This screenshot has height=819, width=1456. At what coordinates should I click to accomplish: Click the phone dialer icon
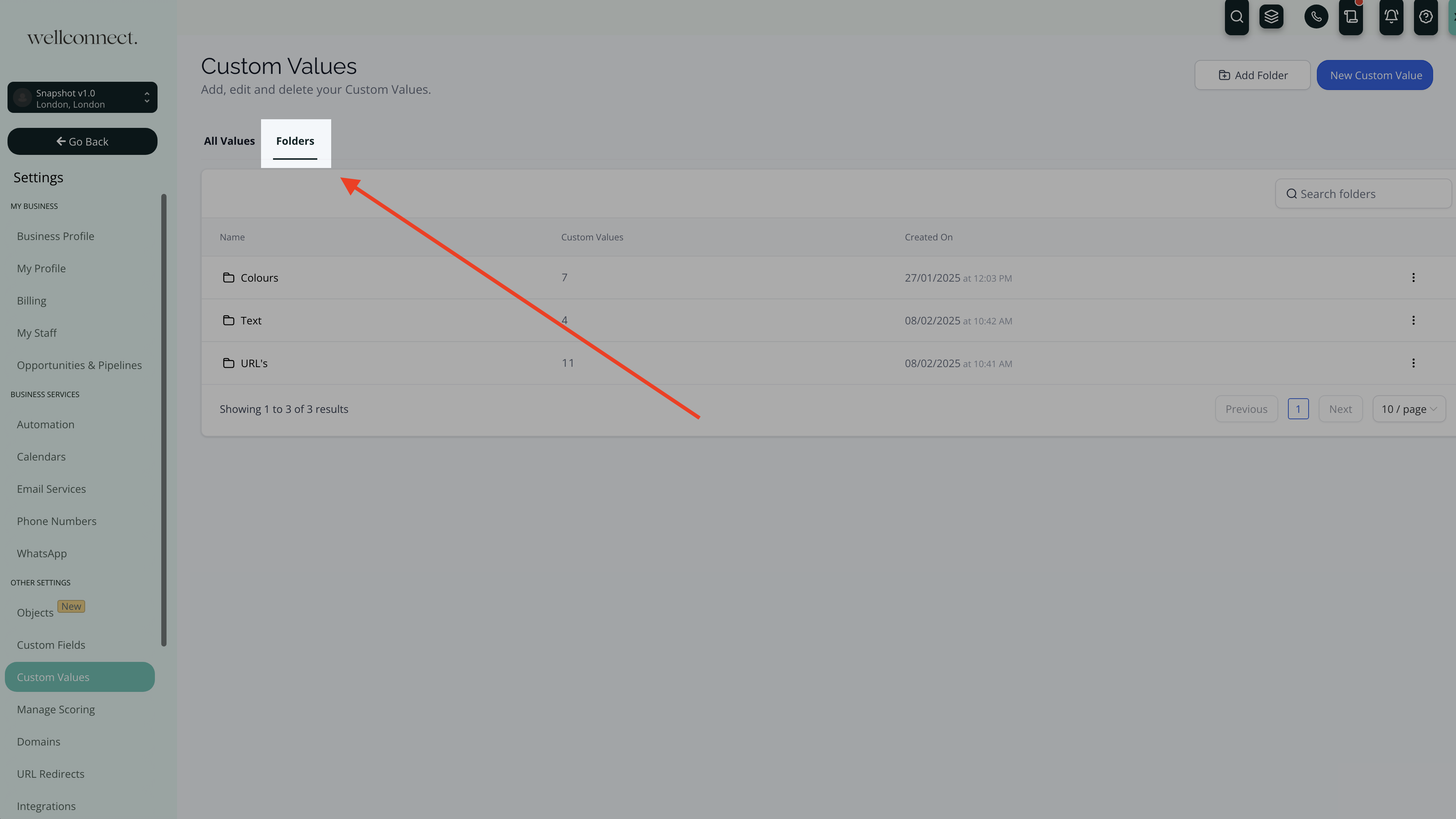pos(1316,17)
